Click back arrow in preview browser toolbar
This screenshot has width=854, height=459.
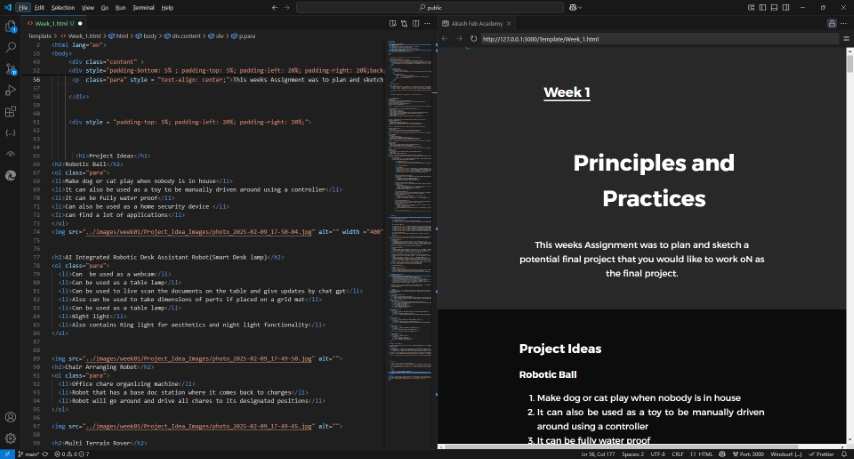tap(444, 39)
